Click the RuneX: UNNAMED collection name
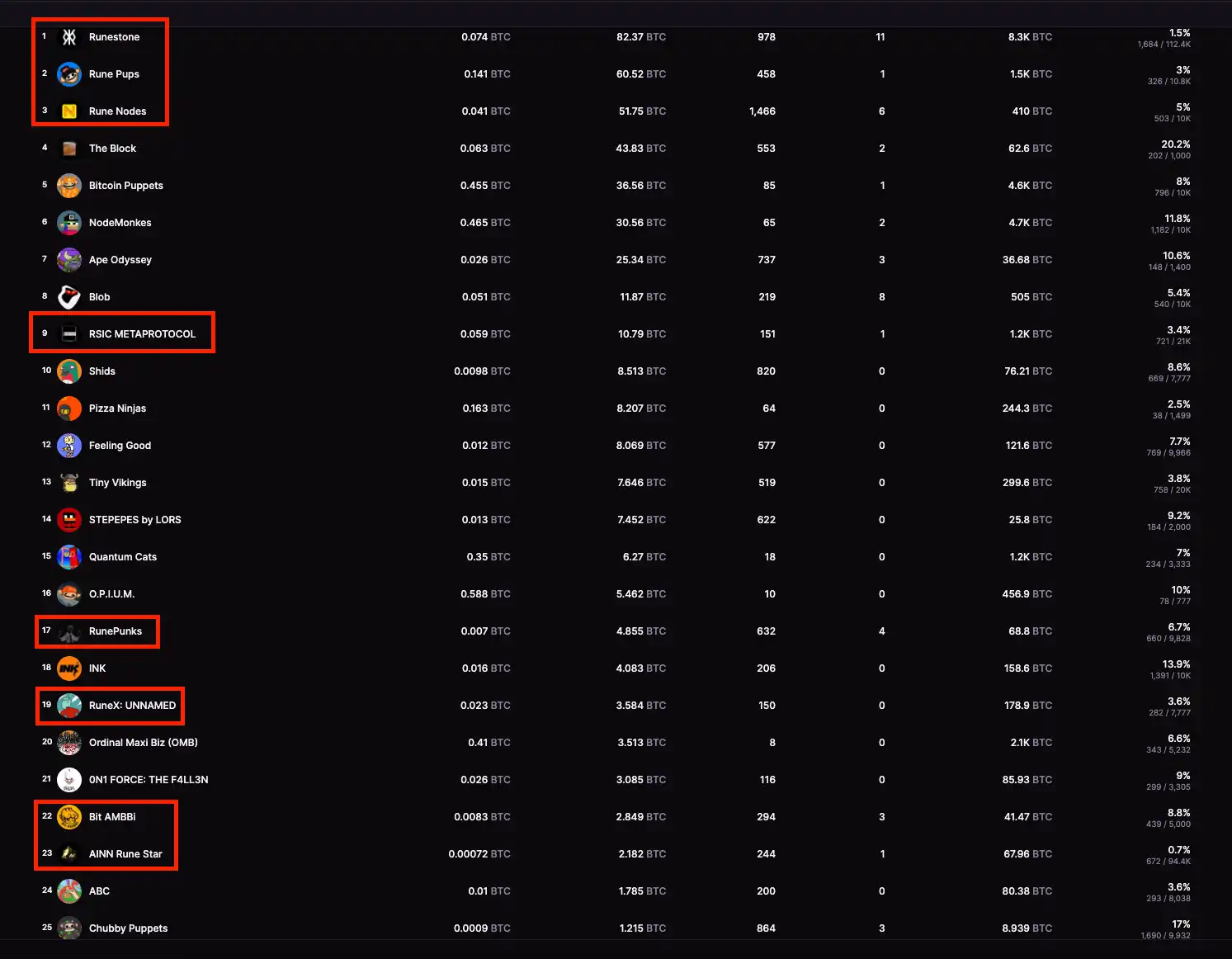 click(x=132, y=706)
